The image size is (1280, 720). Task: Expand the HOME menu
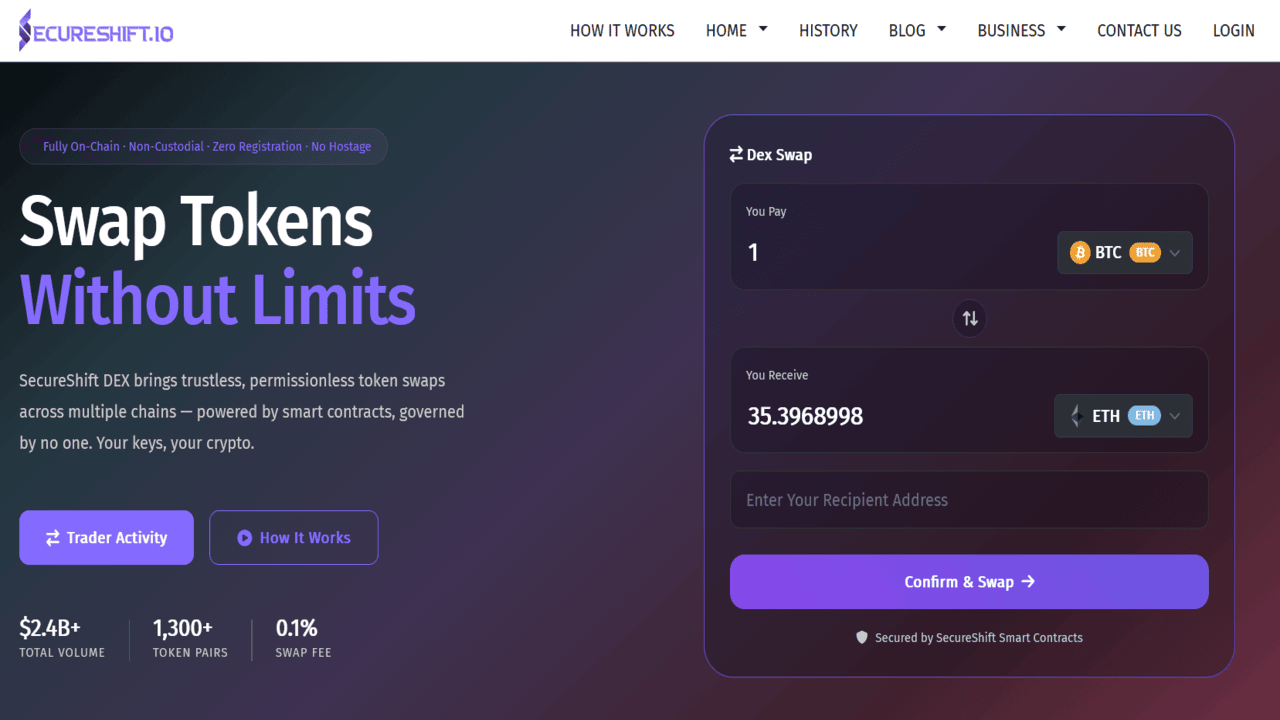pyautogui.click(x=737, y=31)
